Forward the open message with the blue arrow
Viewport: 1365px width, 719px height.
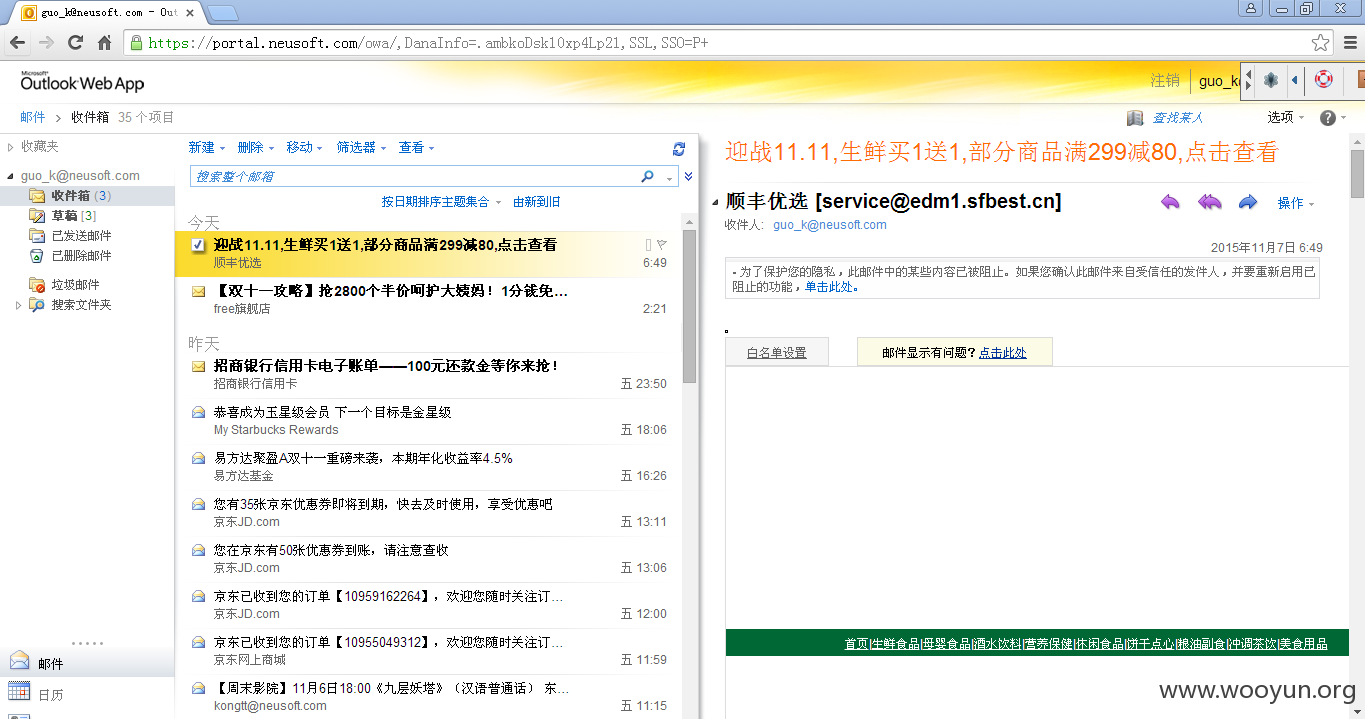click(1247, 202)
